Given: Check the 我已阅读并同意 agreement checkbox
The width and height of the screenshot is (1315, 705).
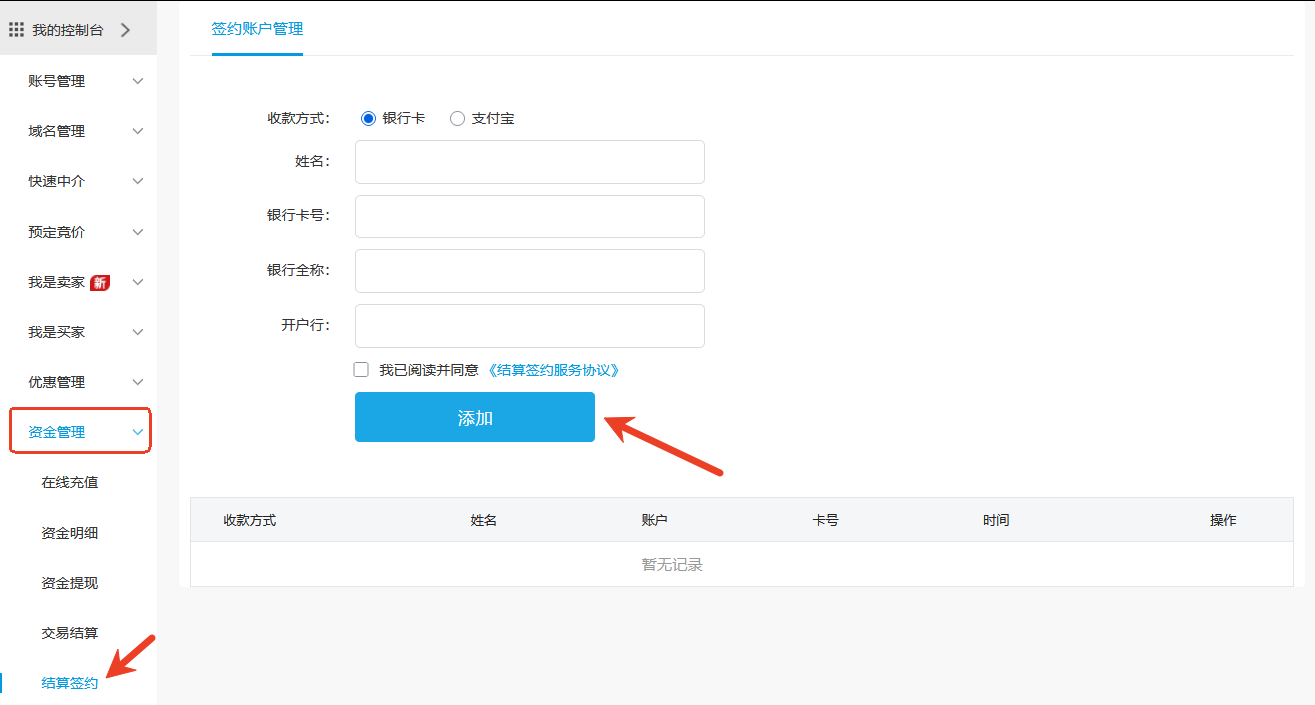Looking at the screenshot, I should click(x=361, y=370).
